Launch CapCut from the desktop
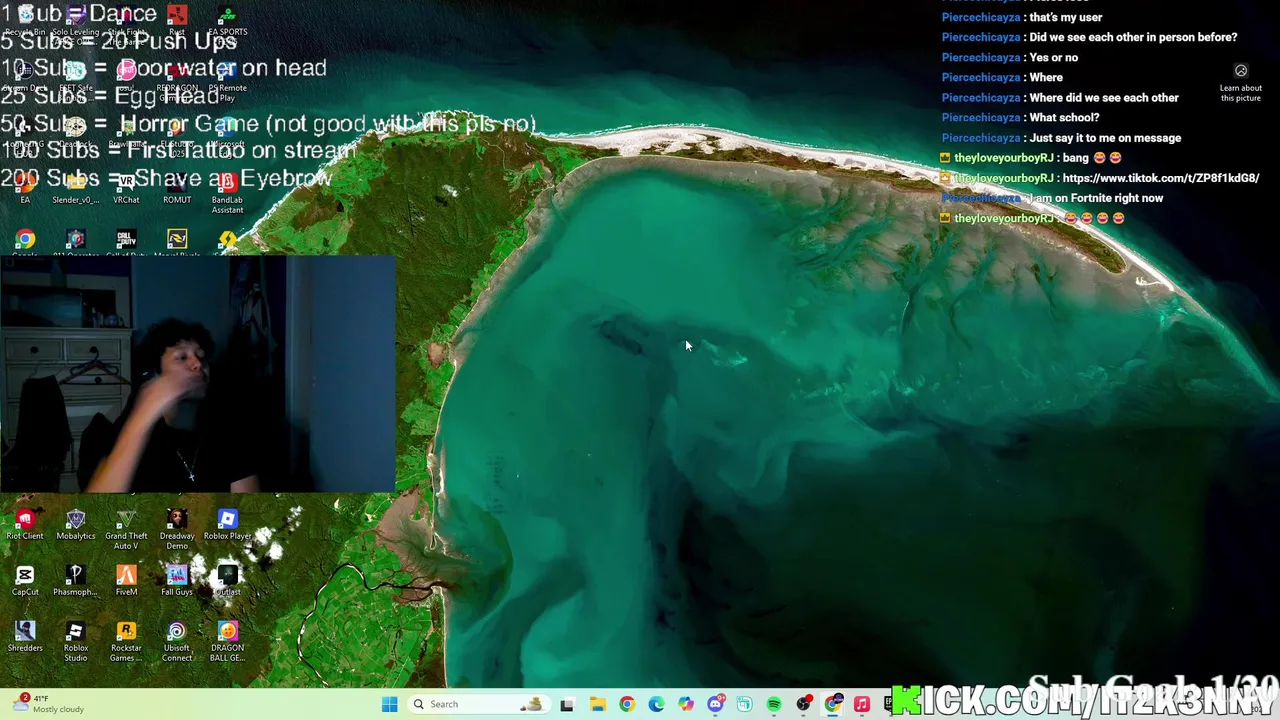Screen dimensions: 1280x720 point(25,580)
